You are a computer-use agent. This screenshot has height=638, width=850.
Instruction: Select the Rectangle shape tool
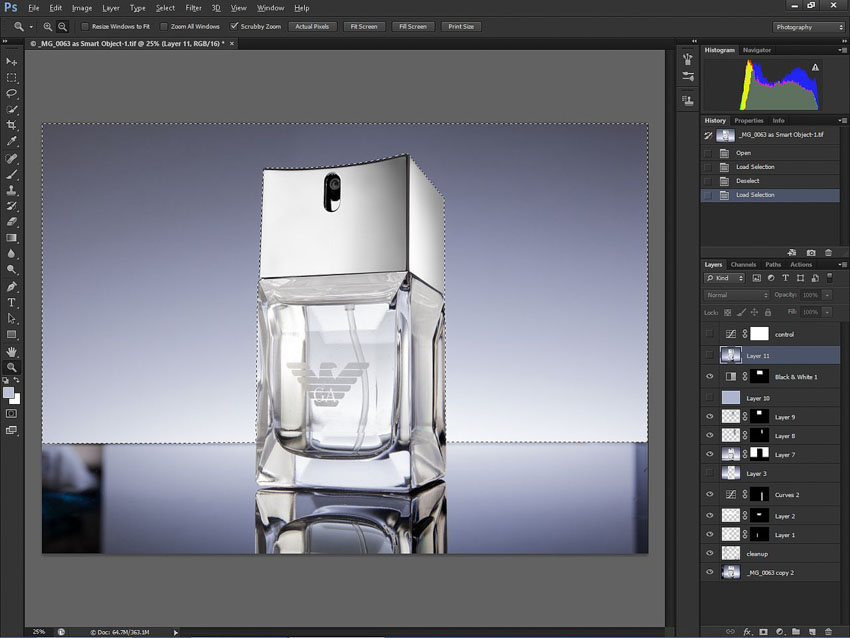click(11, 334)
